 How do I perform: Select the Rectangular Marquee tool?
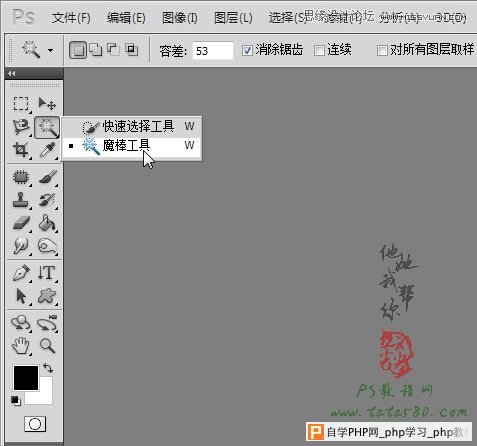tap(21, 104)
